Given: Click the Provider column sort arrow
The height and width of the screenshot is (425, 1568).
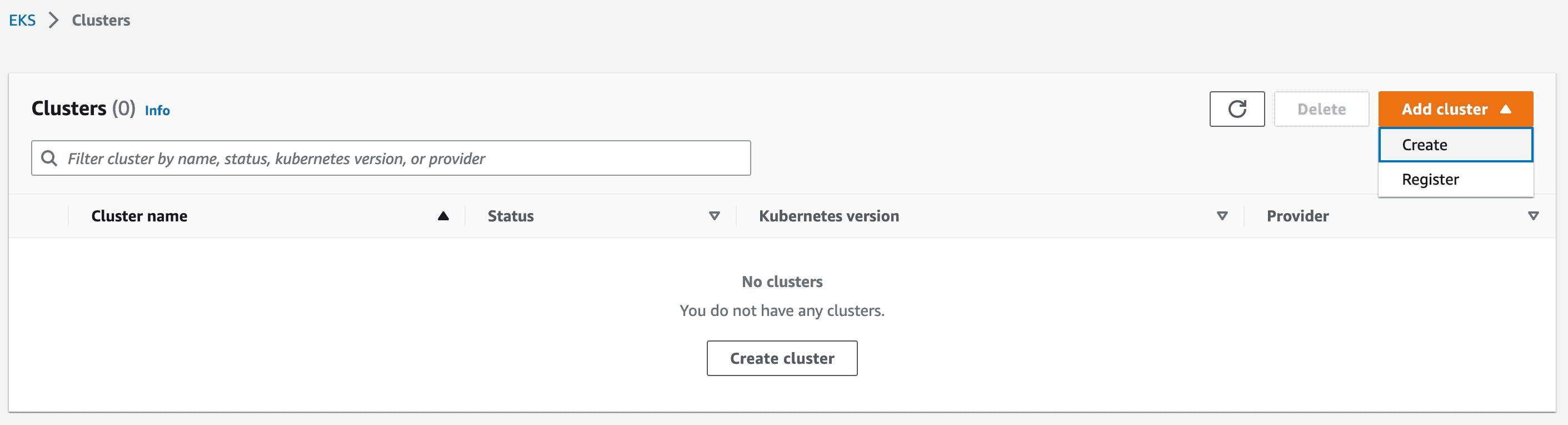Looking at the screenshot, I should tap(1534, 216).
